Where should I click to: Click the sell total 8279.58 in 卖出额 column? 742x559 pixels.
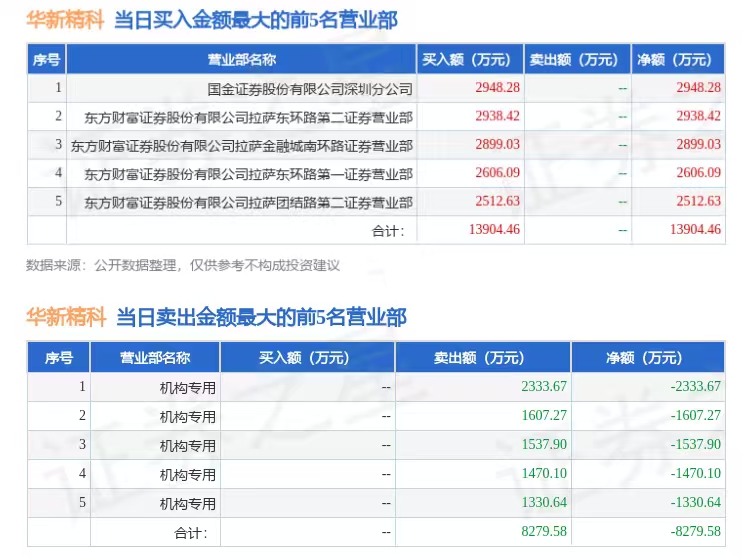tap(544, 531)
